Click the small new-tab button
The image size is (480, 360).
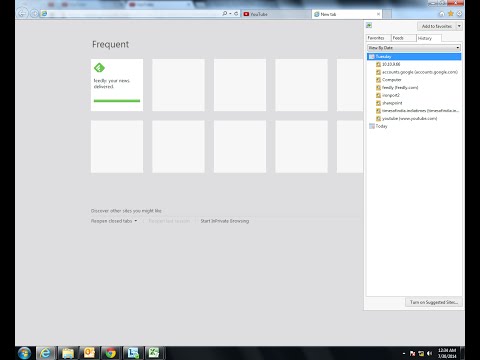pos(387,14)
